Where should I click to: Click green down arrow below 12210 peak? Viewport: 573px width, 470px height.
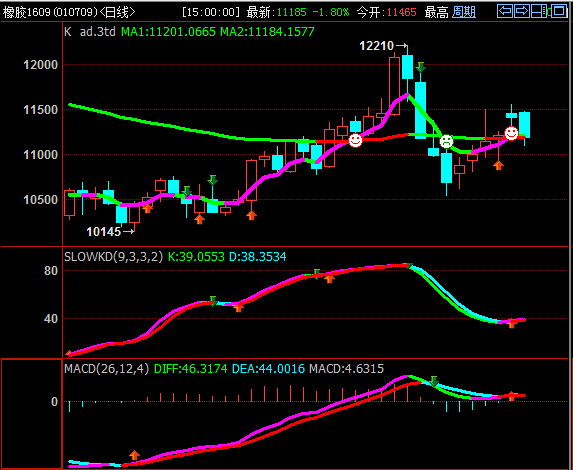421,67
